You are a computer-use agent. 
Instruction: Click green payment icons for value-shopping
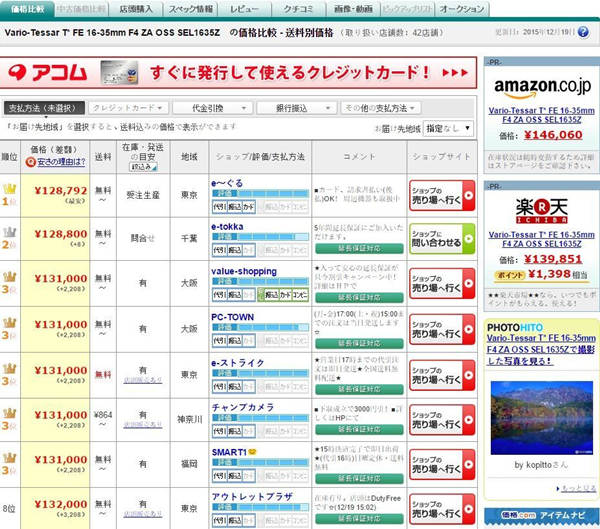coord(283,295)
